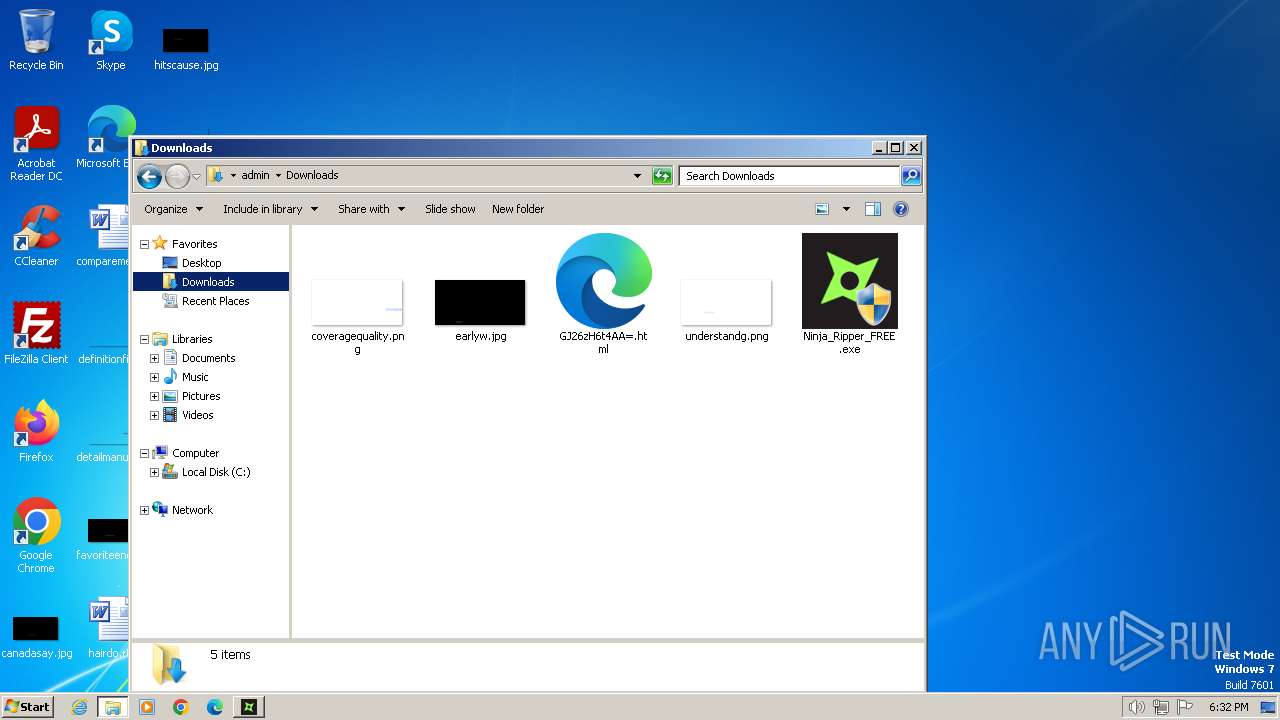This screenshot has width=1280, height=720.
Task: Click the Help question mark icon
Action: (x=901, y=209)
